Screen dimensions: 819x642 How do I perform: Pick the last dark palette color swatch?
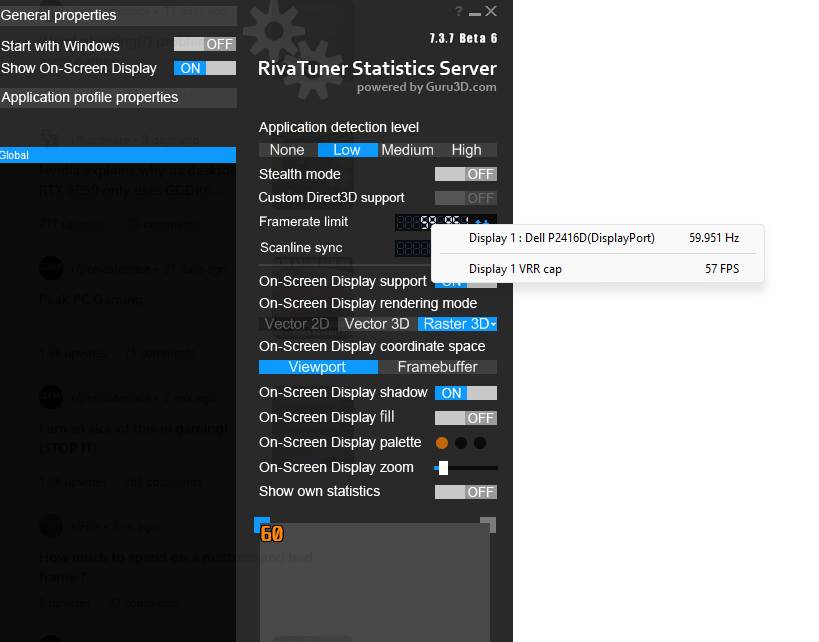tap(479, 443)
